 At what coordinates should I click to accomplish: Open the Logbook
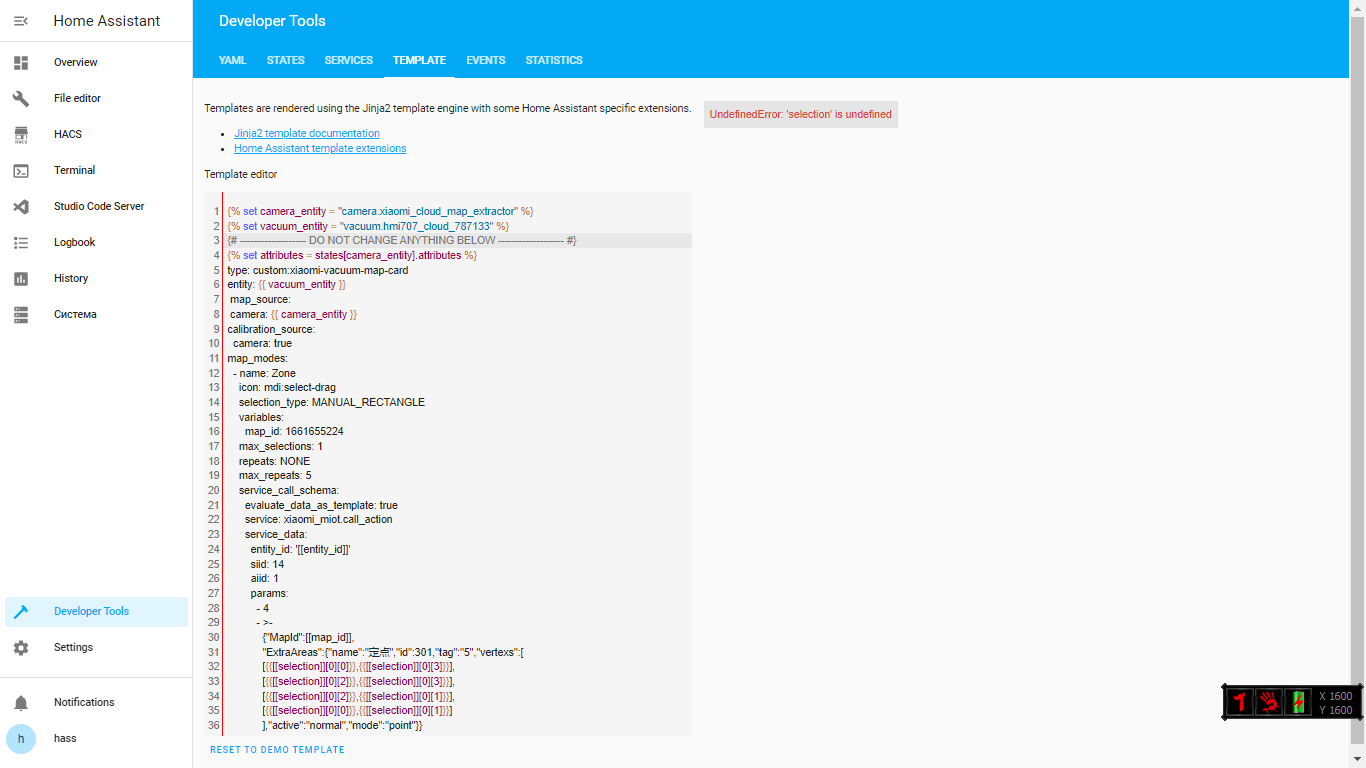click(x=74, y=242)
